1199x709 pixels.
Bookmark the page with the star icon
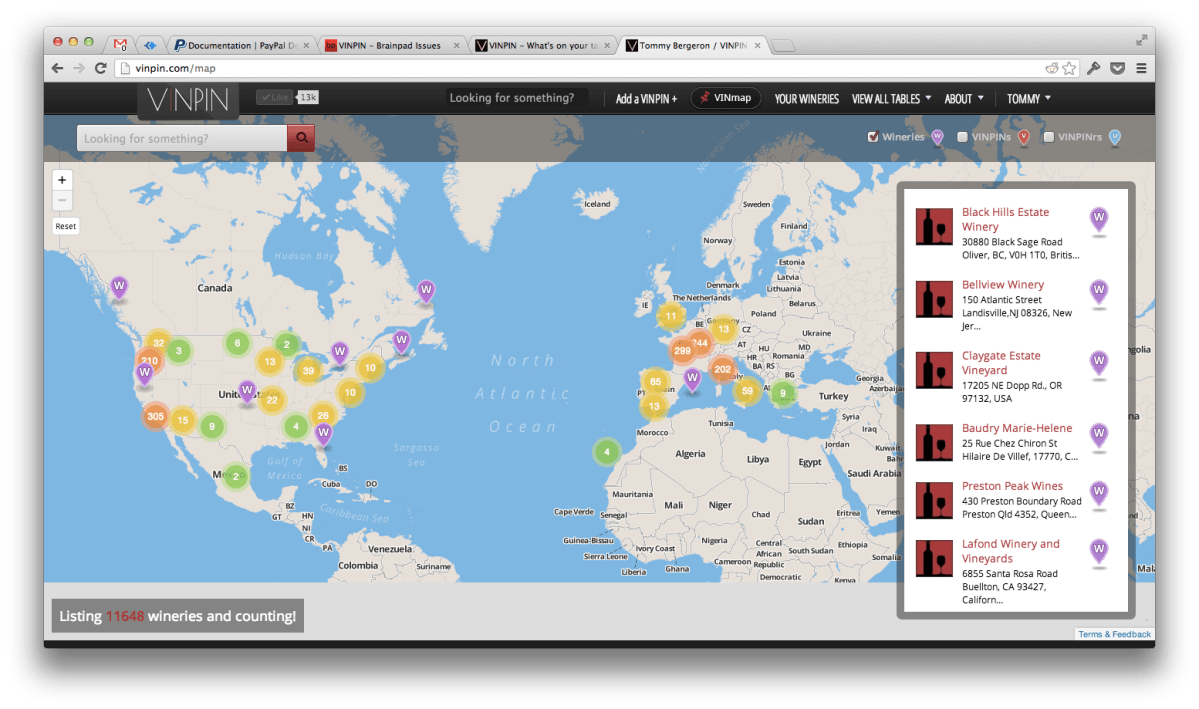click(x=1069, y=68)
